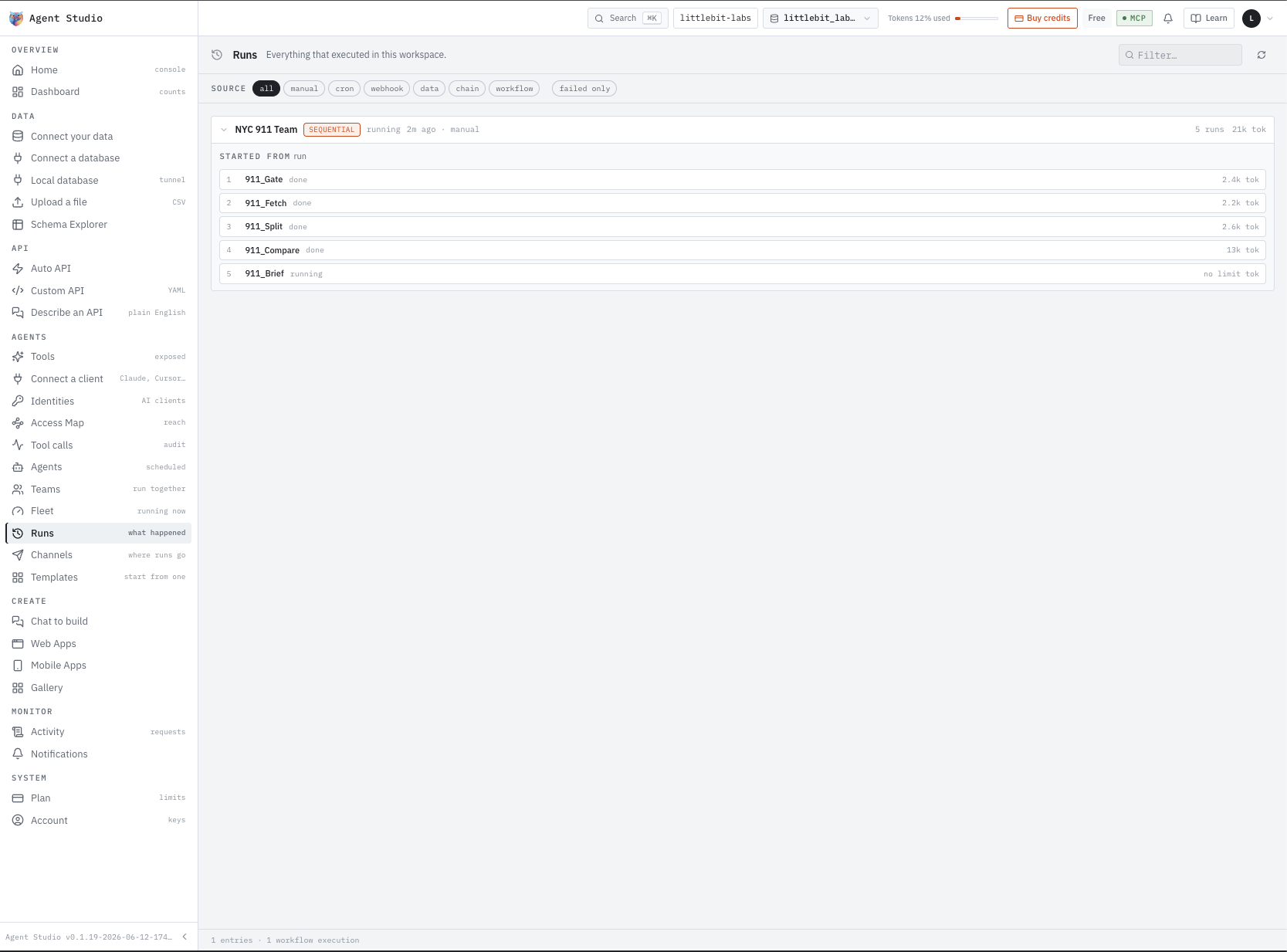
Task: Open the littlebit-labs workspace selector
Action: click(716, 19)
